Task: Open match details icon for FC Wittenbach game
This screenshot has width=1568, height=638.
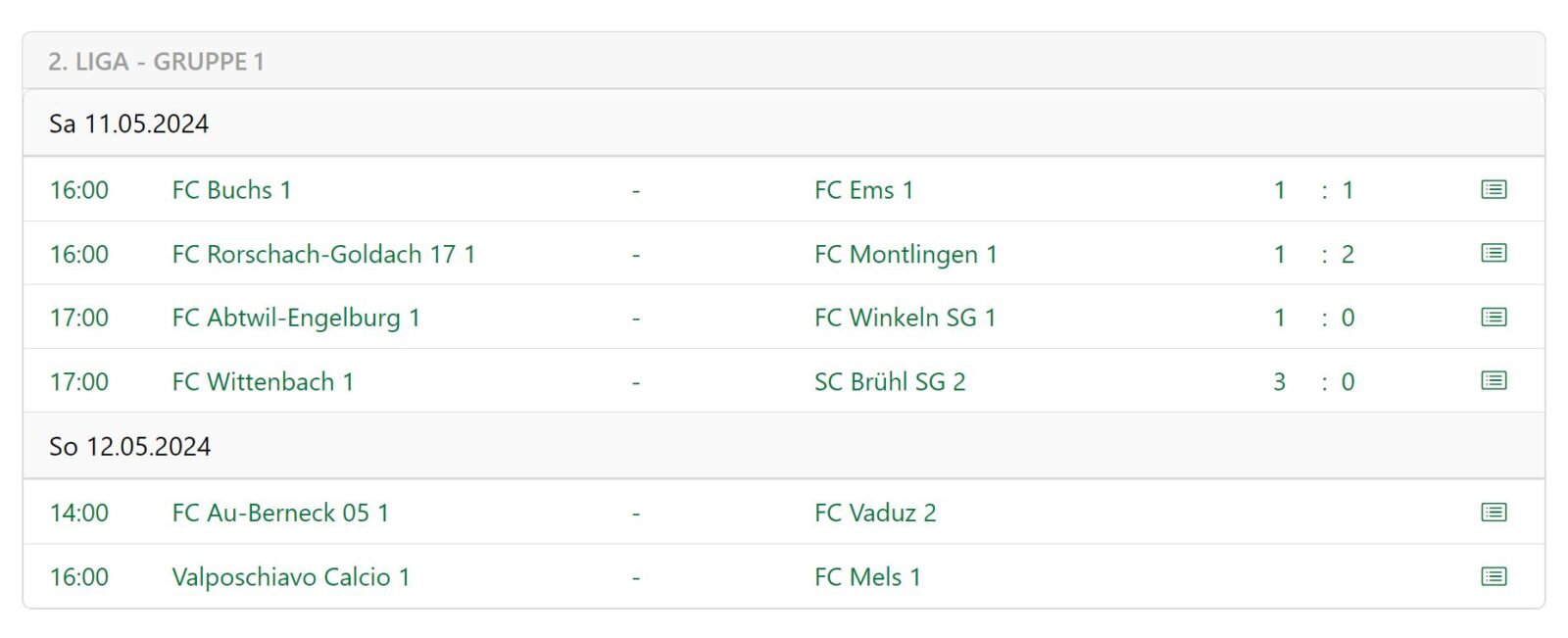Action: [x=1494, y=380]
